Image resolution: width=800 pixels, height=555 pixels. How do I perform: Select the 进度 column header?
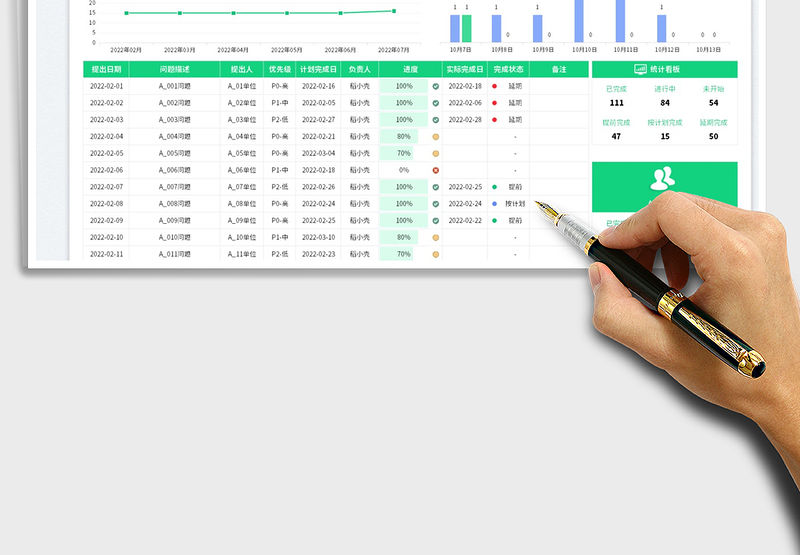click(410, 69)
